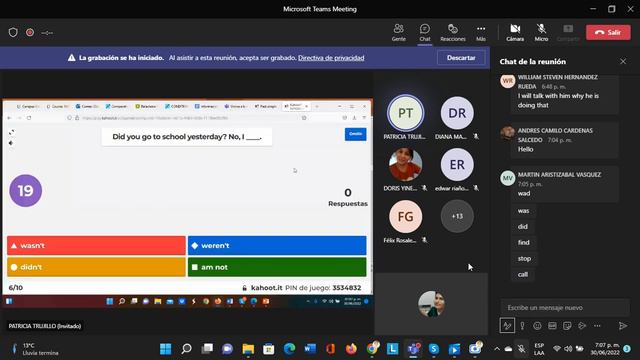Choose the yellow didn't answer
Screen dimensions: 640x360
(x=96, y=267)
